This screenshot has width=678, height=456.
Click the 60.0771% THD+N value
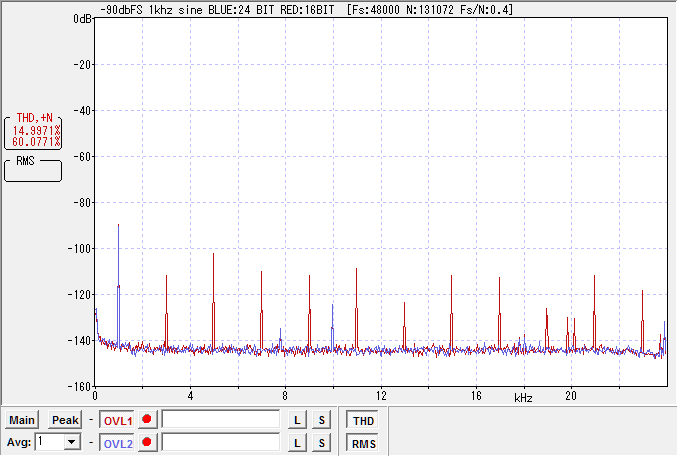[x=36, y=142]
